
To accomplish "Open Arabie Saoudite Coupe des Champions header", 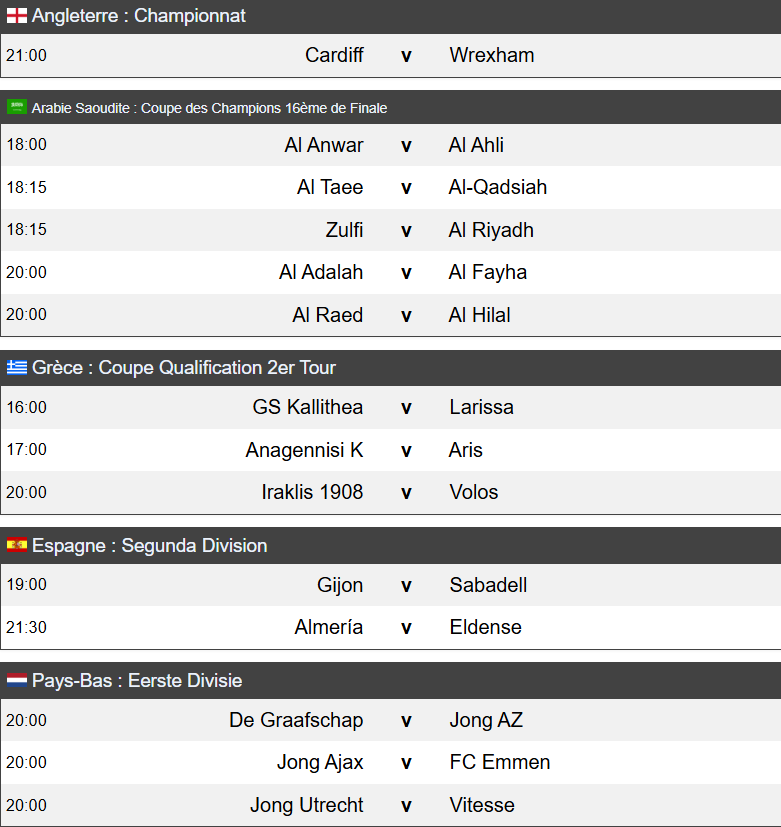I will [x=390, y=108].
